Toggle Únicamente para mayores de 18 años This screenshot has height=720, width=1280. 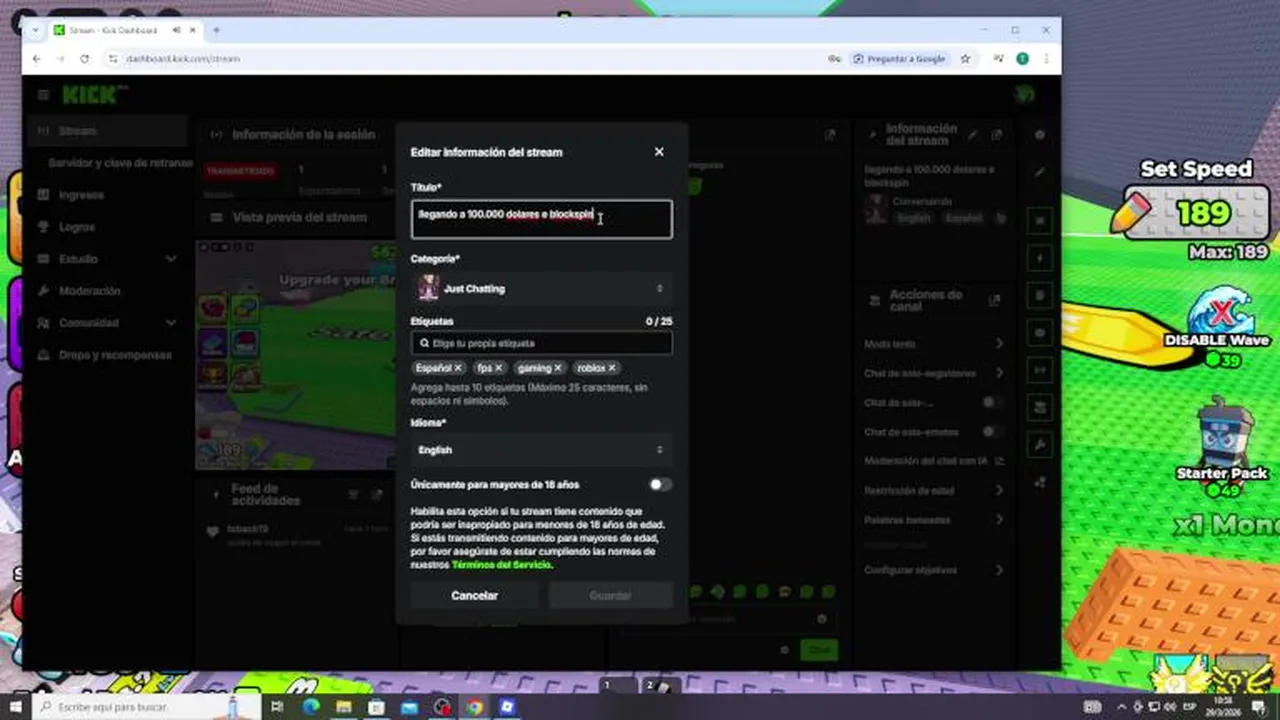coord(660,484)
